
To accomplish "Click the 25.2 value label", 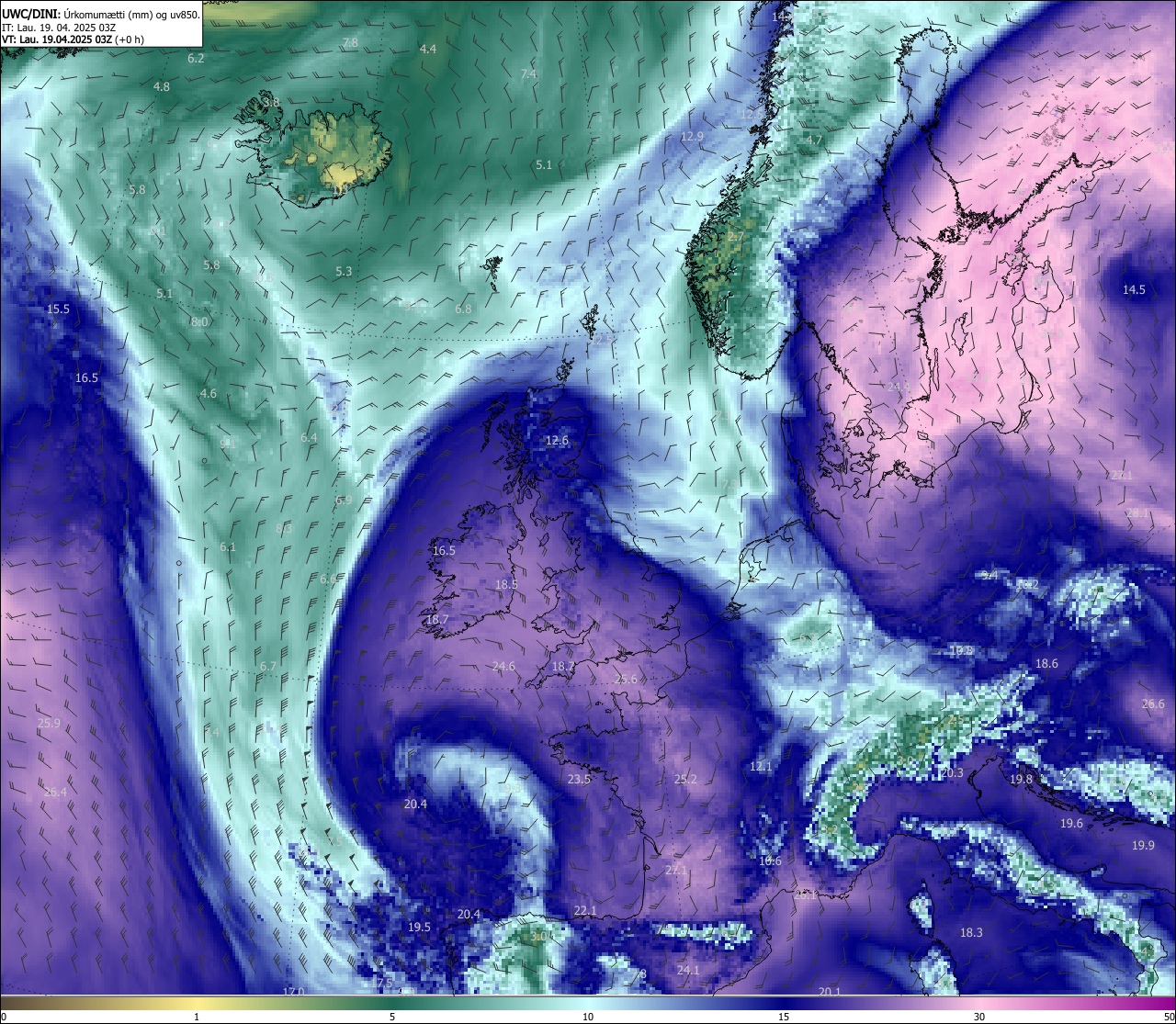I will coord(685,779).
